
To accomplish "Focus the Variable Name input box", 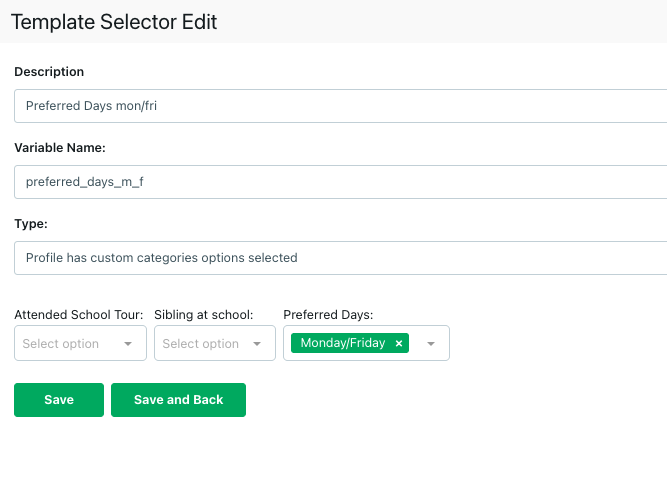I will (x=340, y=182).
